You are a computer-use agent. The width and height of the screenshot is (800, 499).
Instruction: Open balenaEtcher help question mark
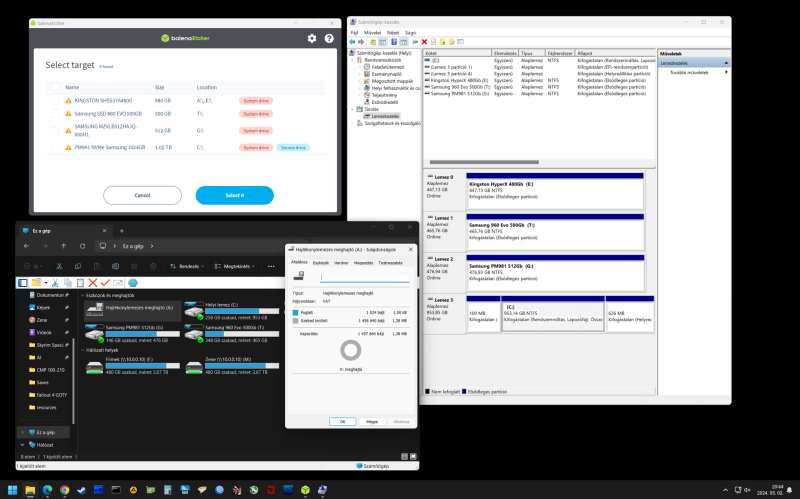tap(329, 38)
